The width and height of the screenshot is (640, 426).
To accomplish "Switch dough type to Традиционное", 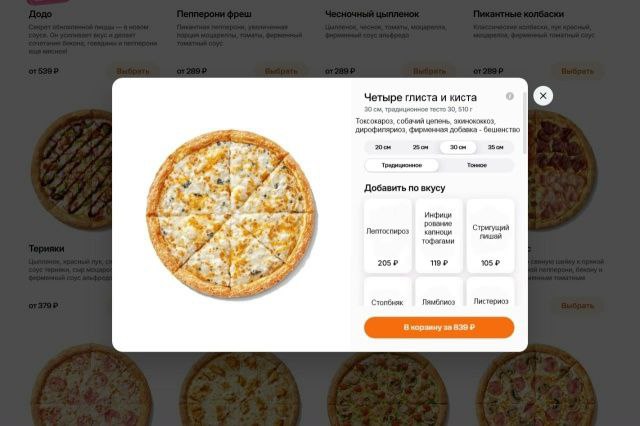I will coord(402,165).
